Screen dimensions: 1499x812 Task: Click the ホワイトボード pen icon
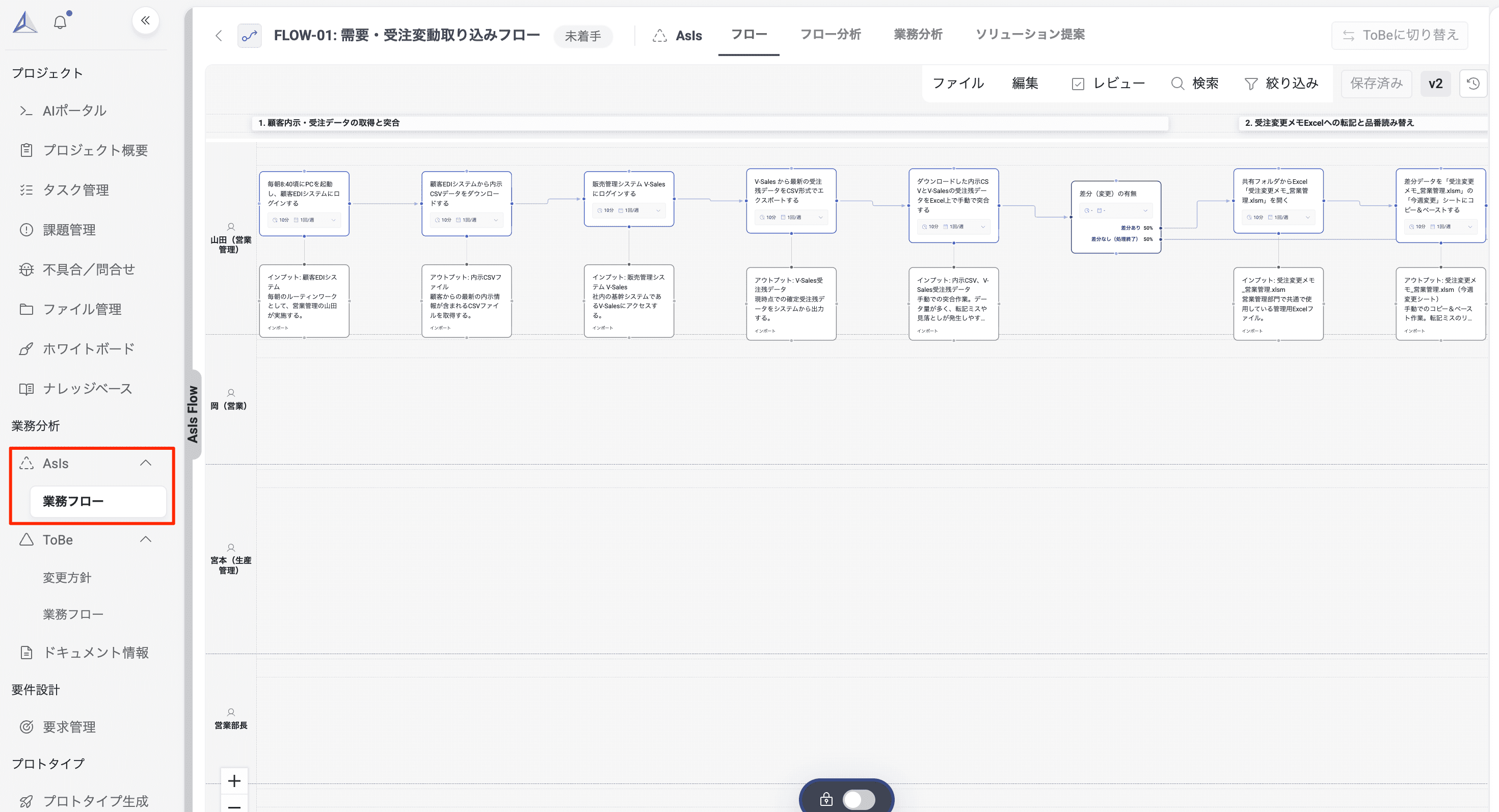[x=26, y=348]
